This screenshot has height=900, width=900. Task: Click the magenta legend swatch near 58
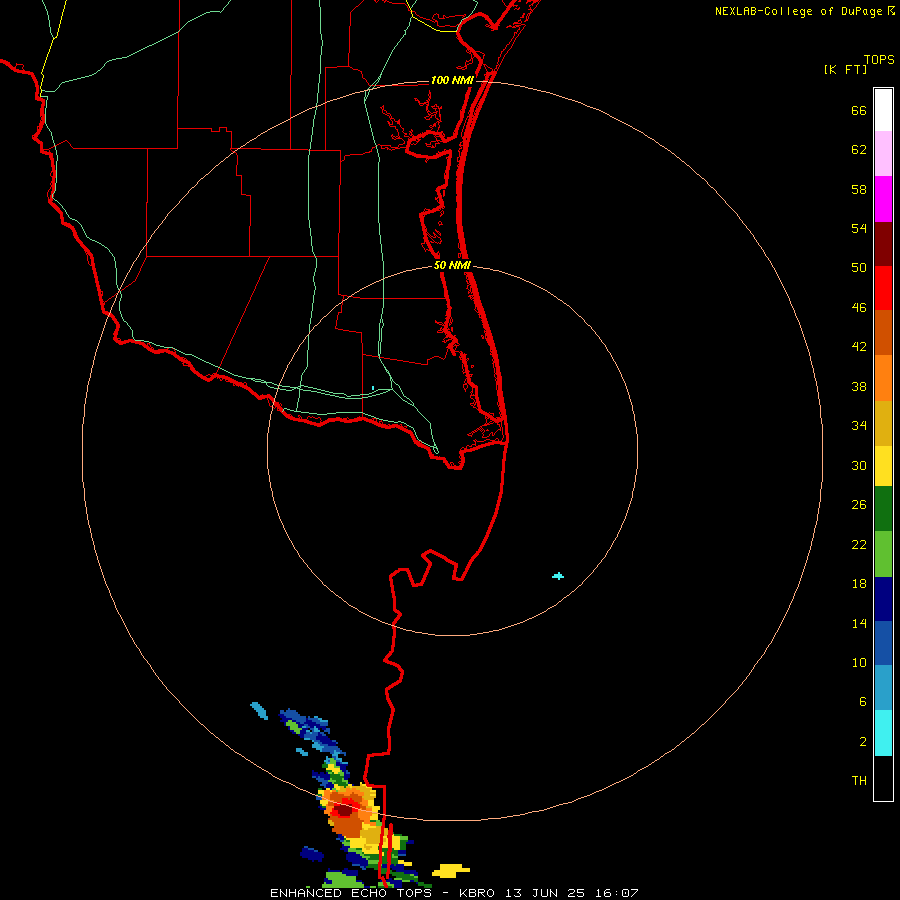pos(883,199)
